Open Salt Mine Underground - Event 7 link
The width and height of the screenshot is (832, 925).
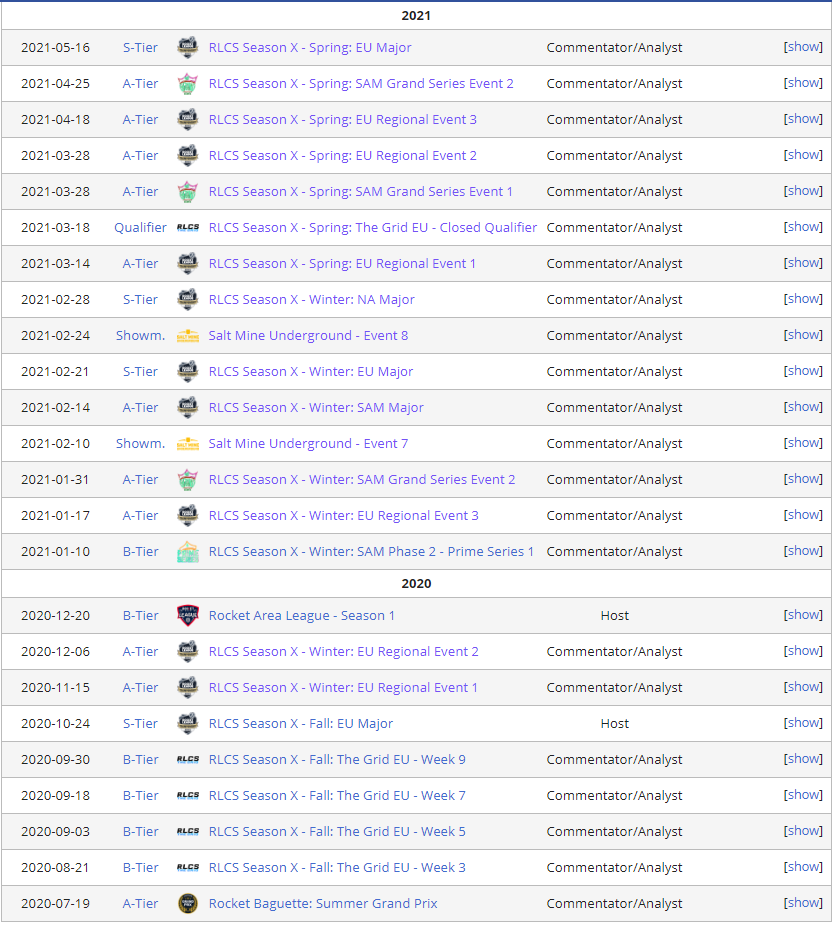[x=308, y=444]
